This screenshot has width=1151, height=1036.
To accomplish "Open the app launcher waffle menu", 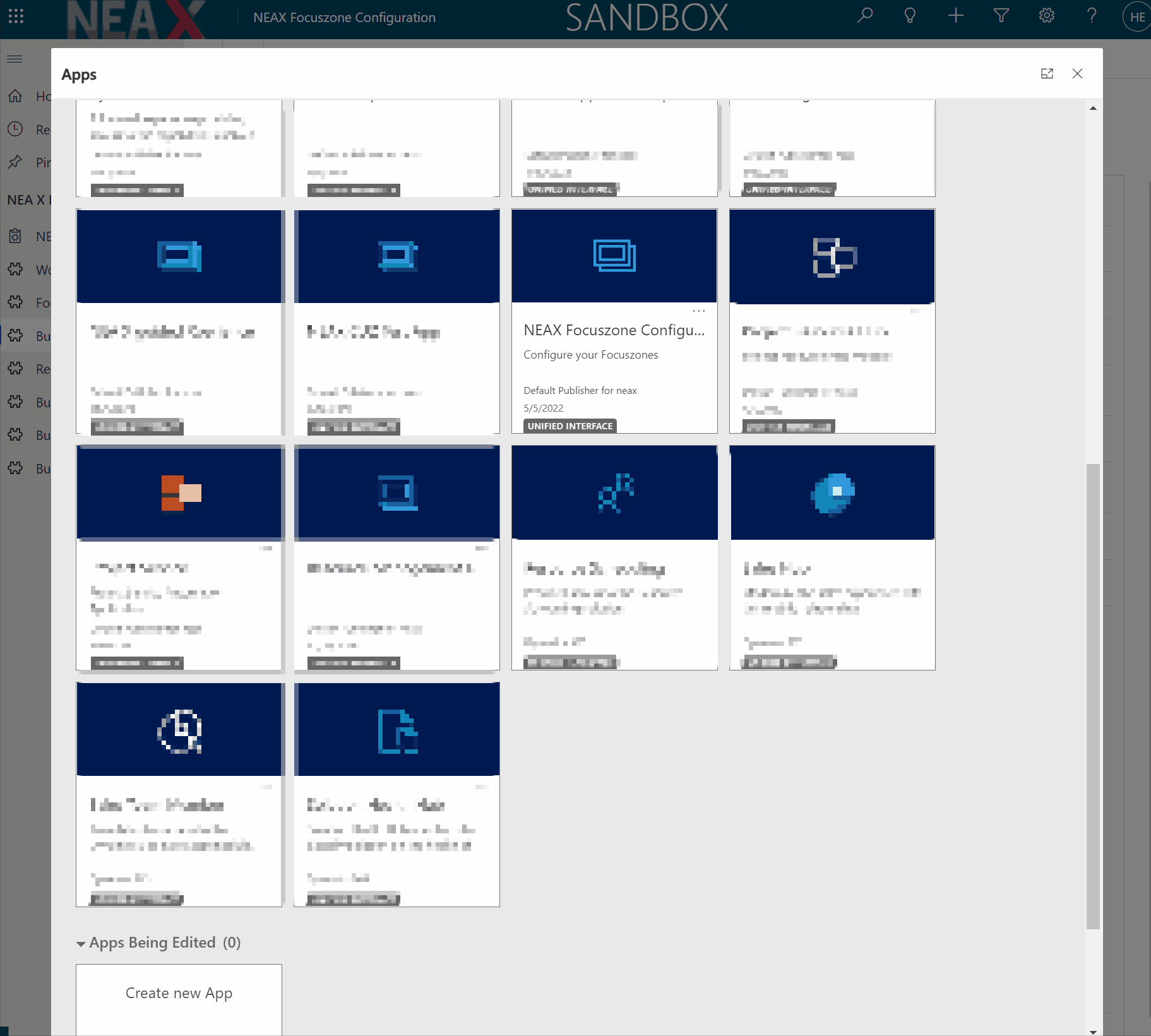I will [x=16, y=16].
